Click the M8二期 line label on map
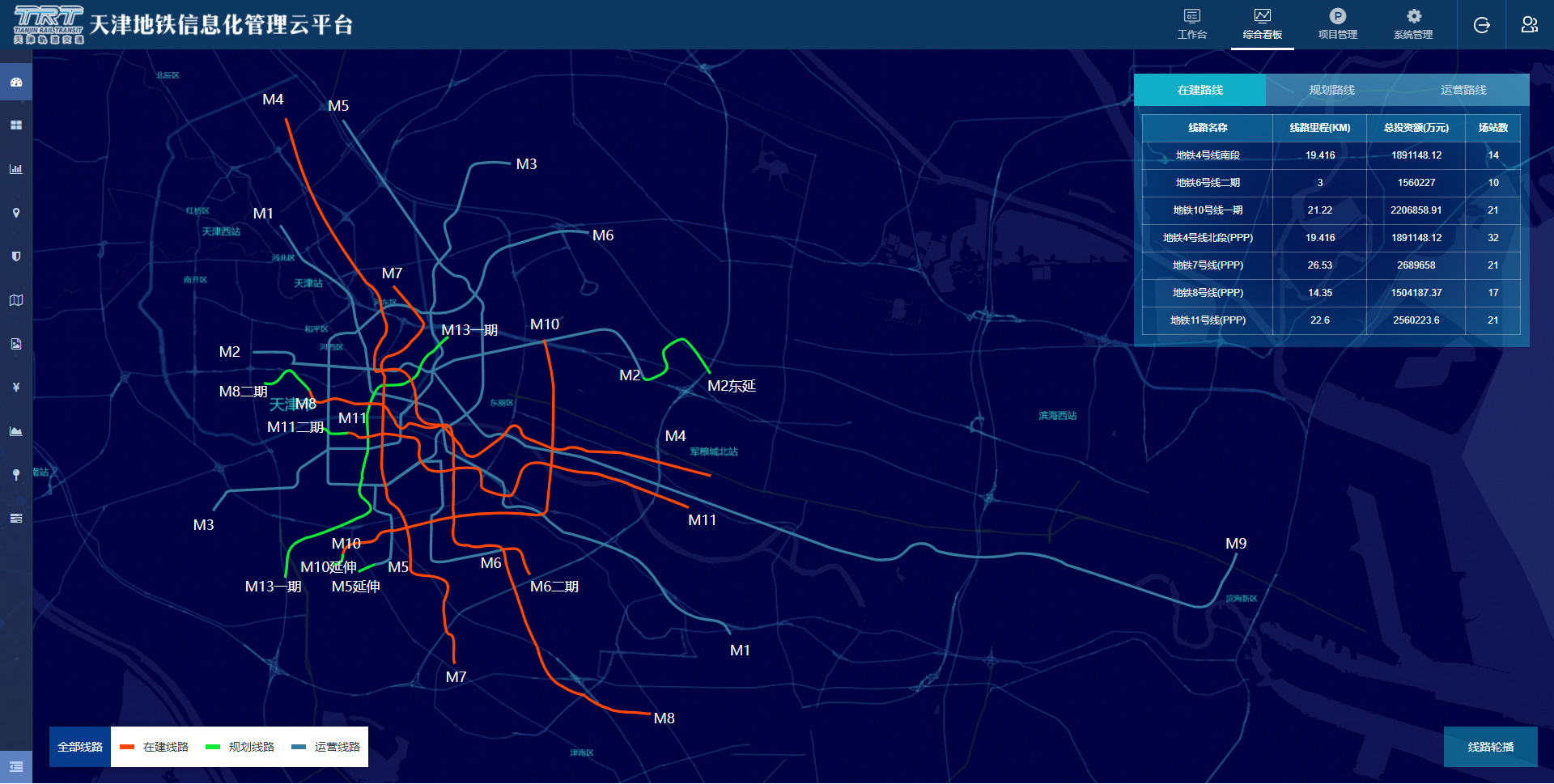 243,392
